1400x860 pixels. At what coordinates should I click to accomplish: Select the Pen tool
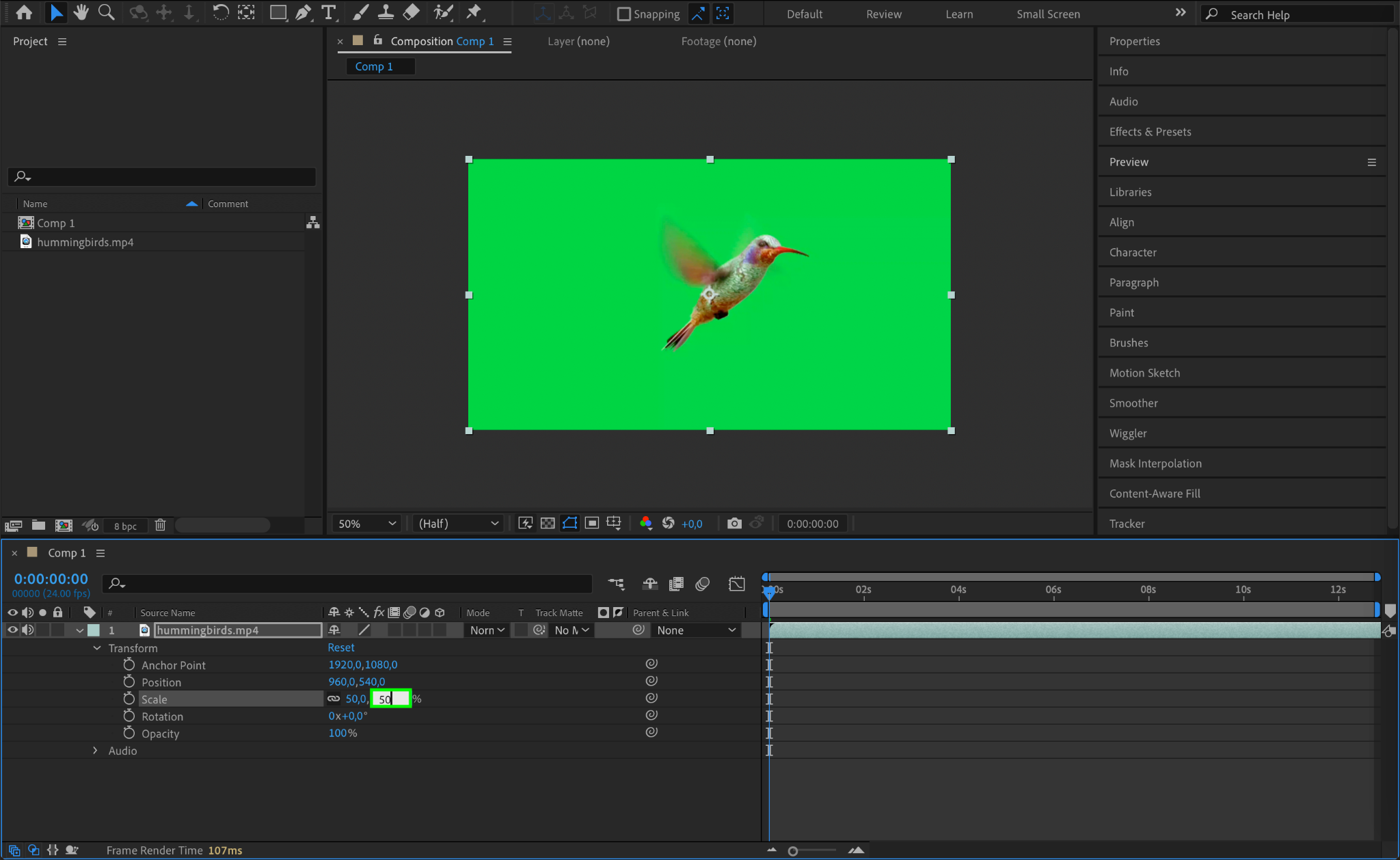tap(303, 12)
